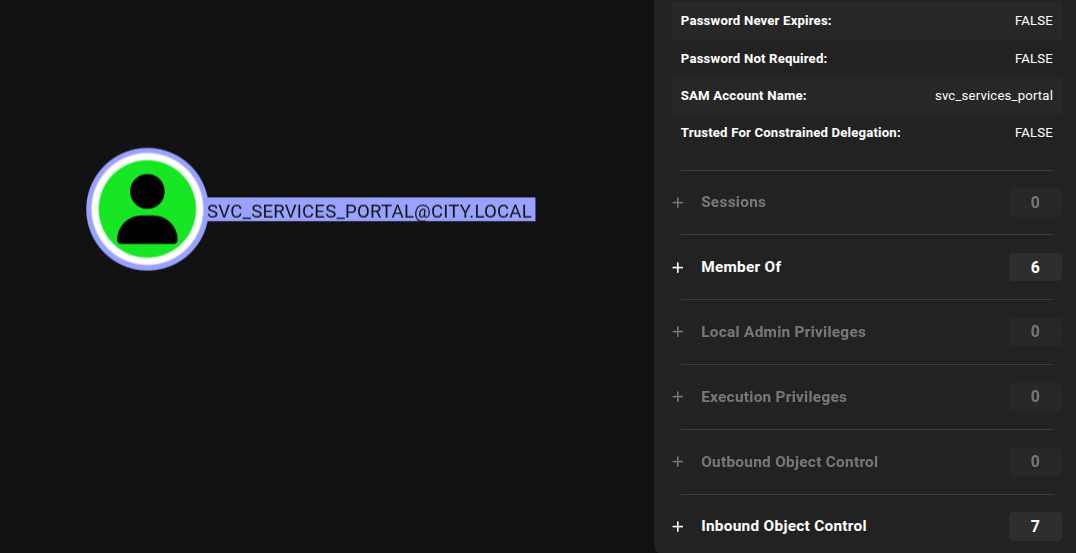
Task: Click the plus icon by Outbound Object Control
Action: click(678, 462)
